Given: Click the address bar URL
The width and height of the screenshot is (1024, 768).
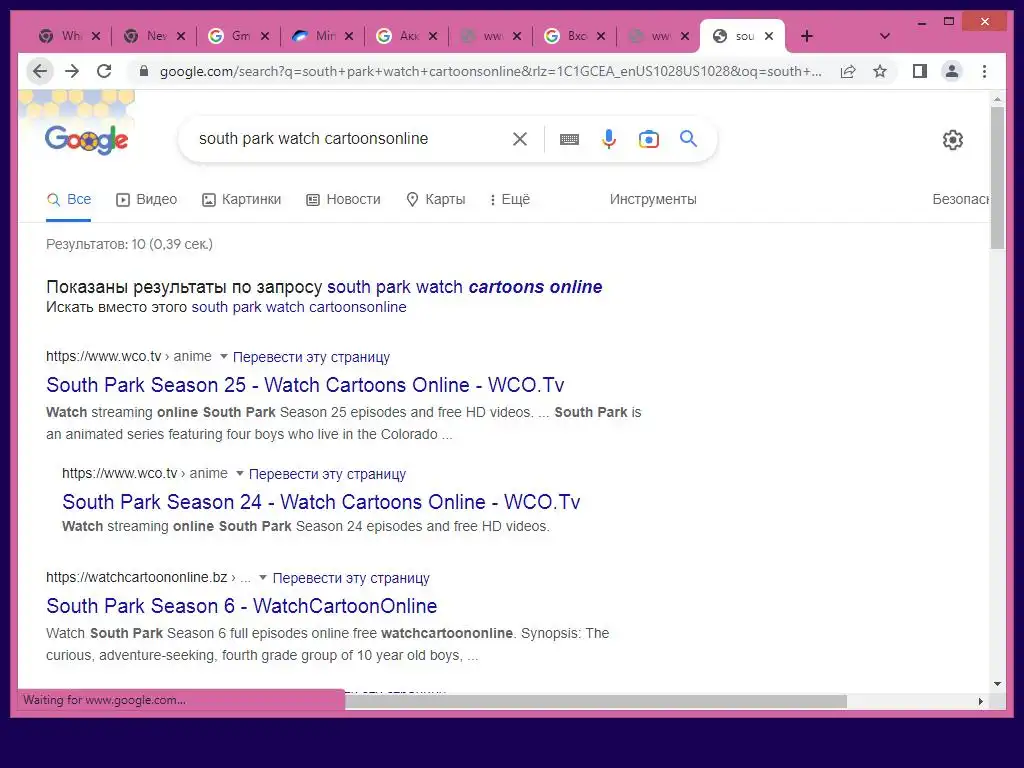Looking at the screenshot, I should [490, 71].
